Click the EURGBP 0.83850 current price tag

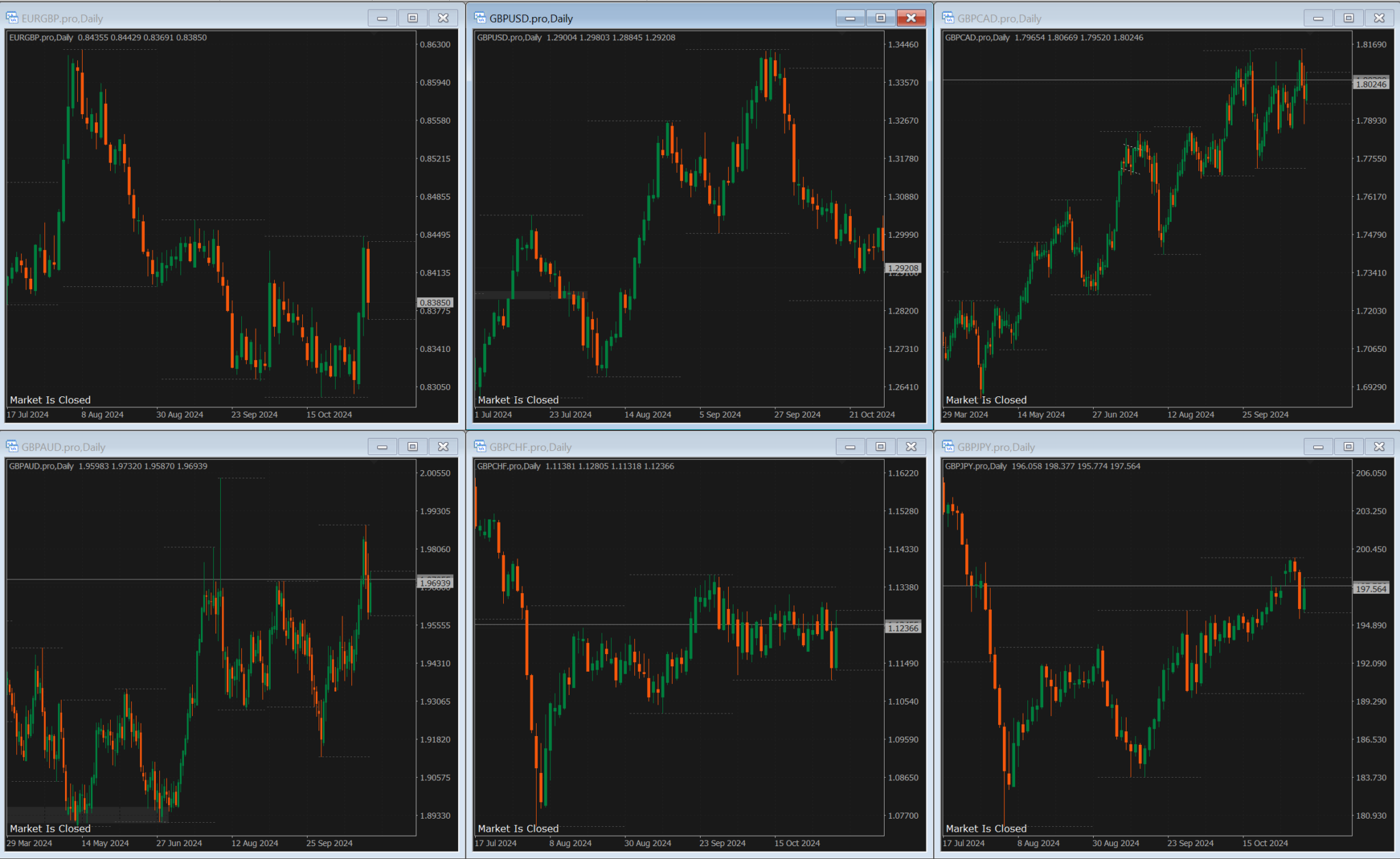pos(435,303)
